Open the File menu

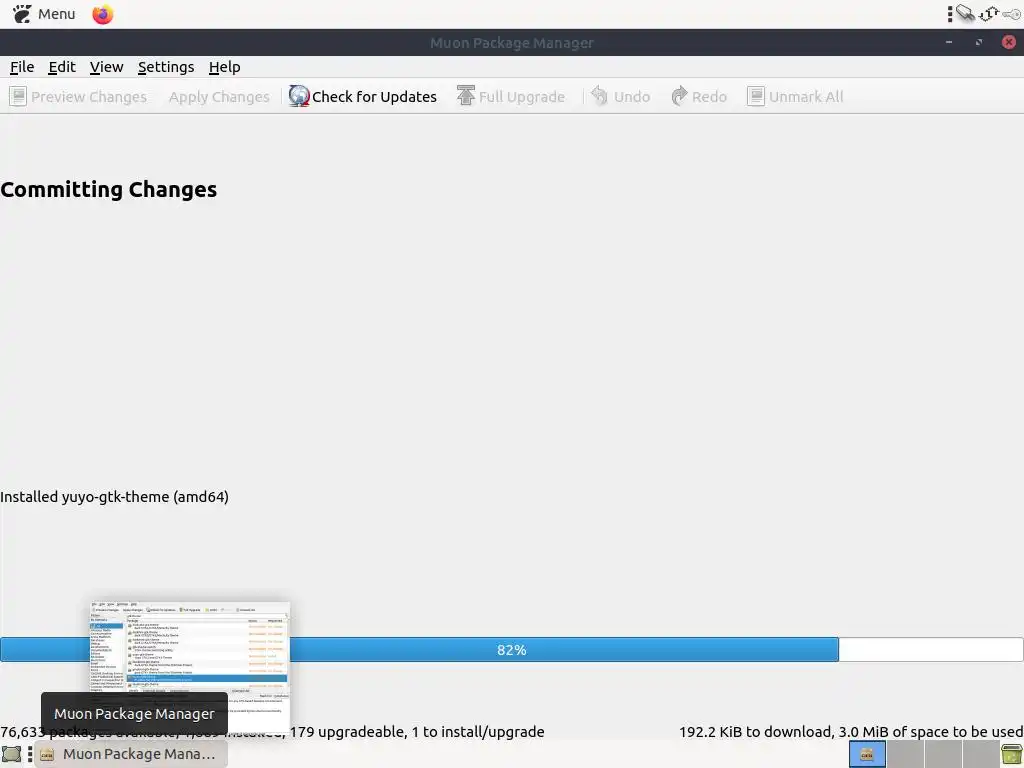(x=22, y=67)
